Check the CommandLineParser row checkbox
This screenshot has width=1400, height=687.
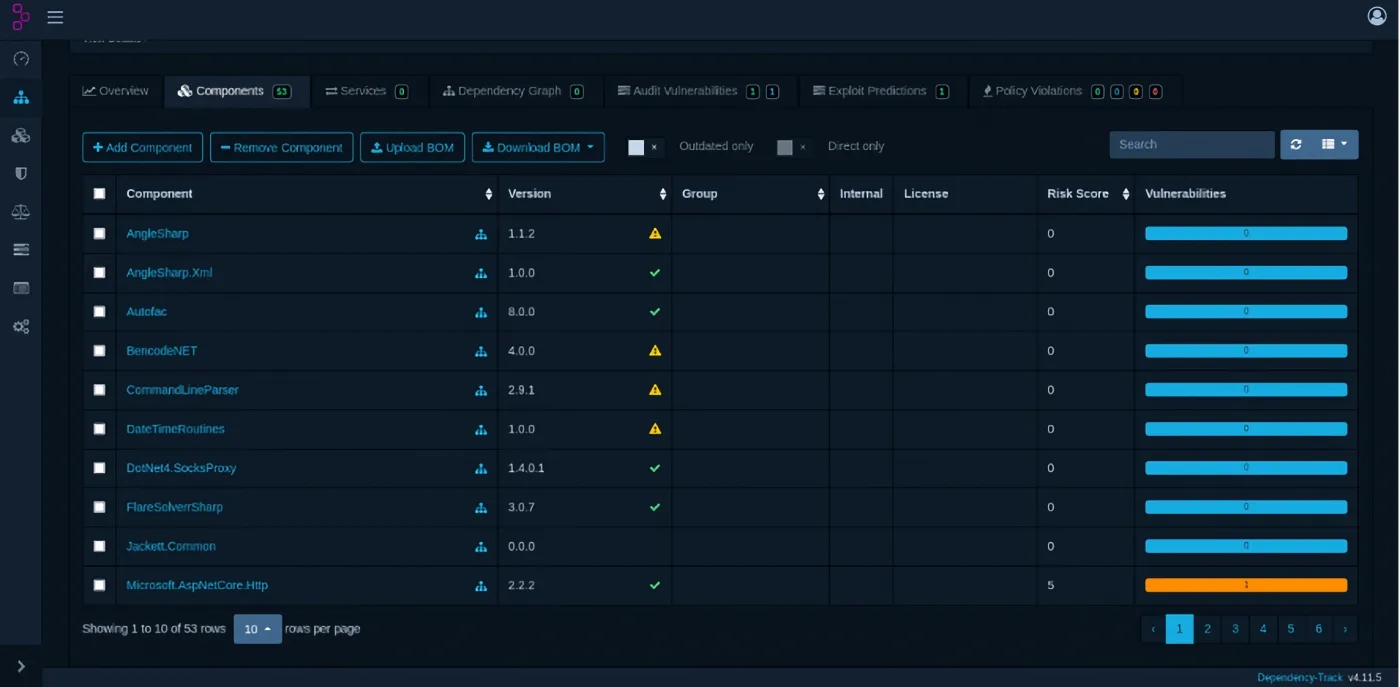tap(99, 389)
